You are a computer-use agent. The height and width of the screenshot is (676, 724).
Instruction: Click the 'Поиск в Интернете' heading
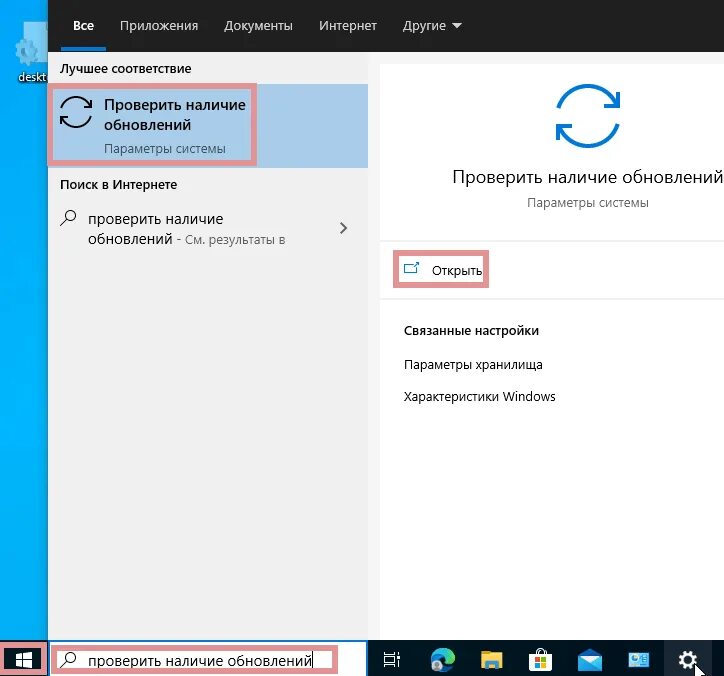point(119,185)
